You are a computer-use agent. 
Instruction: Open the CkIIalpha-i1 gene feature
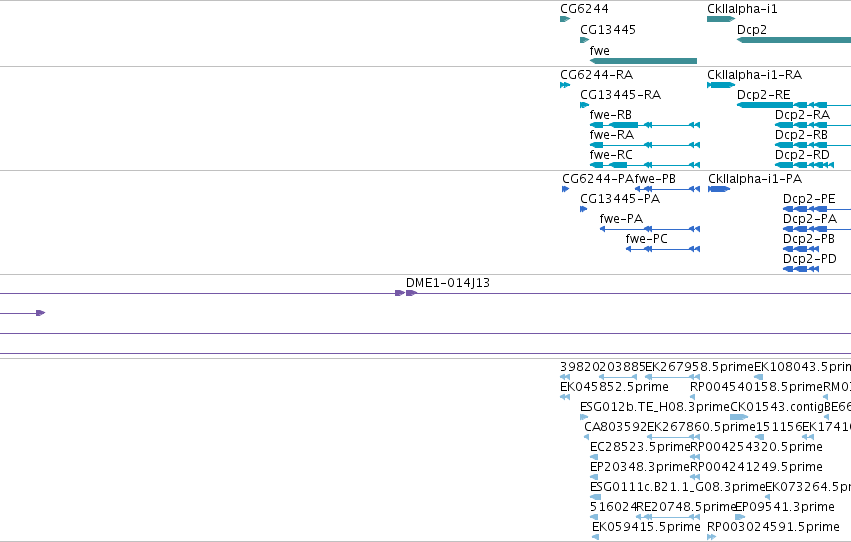(721, 19)
